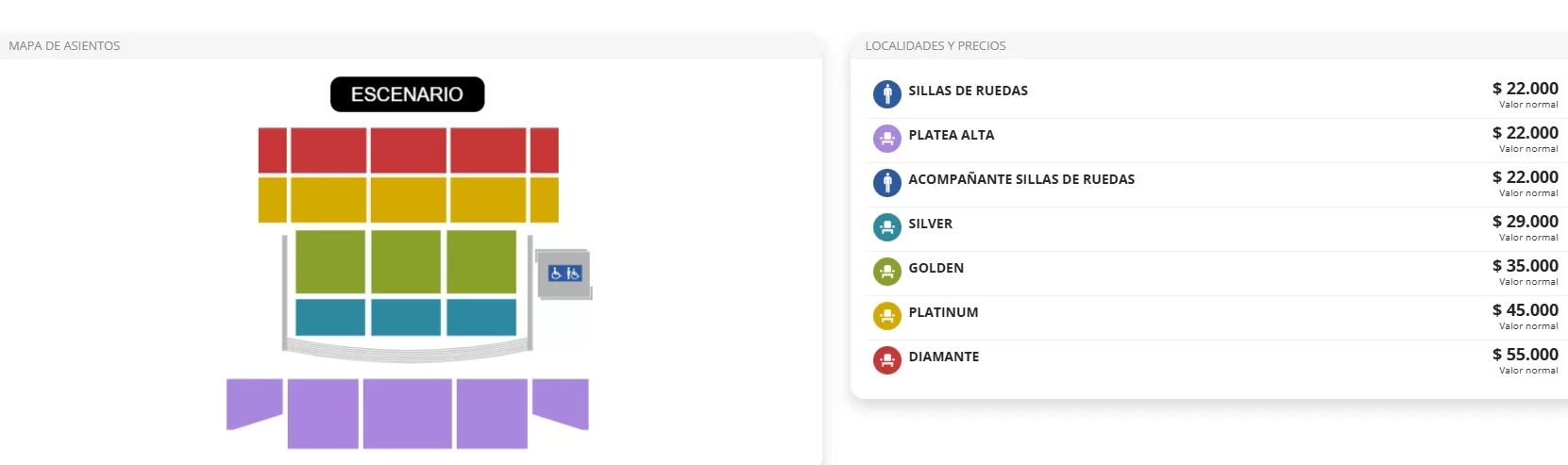Screen dimensions: 1568x465
Task: Click the DIAMANTE locality name
Action: pyautogui.click(x=943, y=357)
